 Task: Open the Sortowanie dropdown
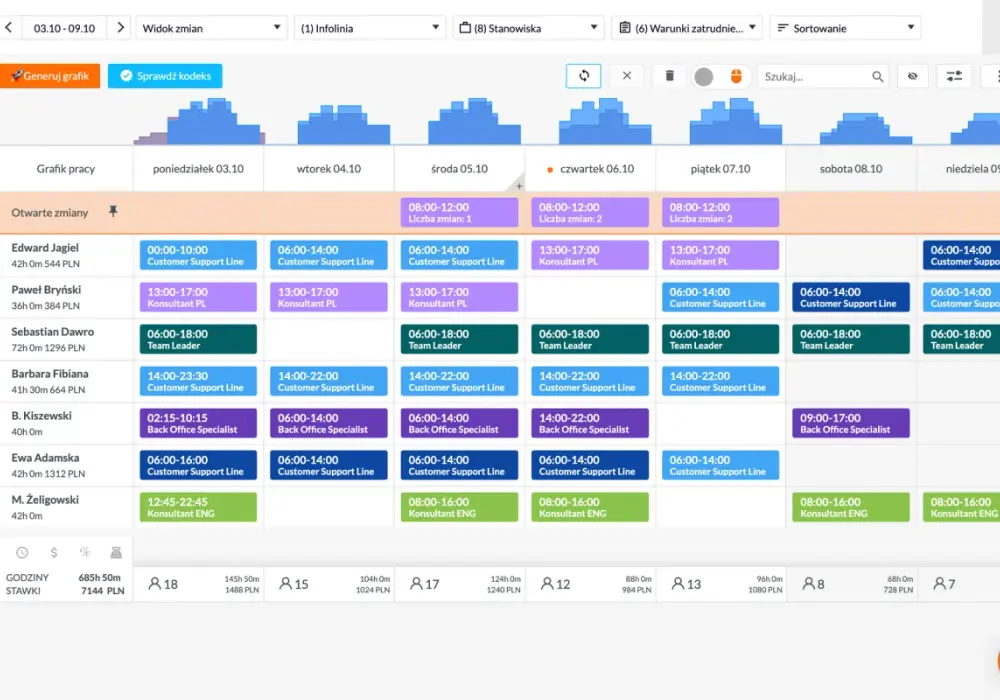(x=845, y=28)
